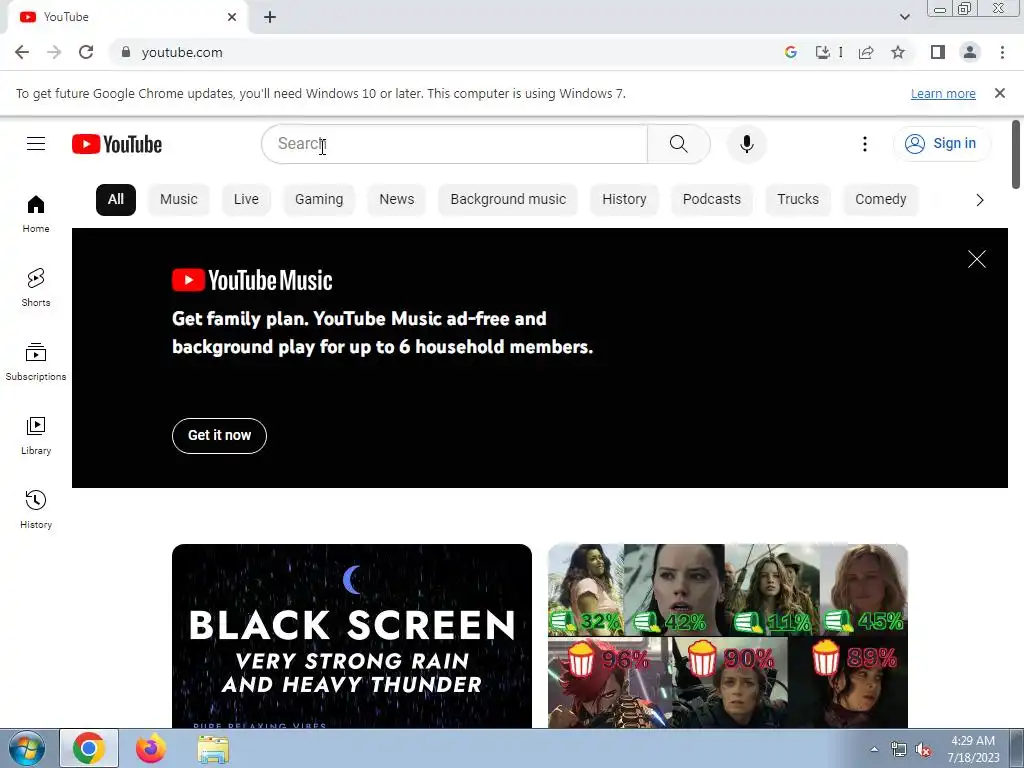Image resolution: width=1024 pixels, height=768 pixels.
Task: Open the Windows Start menu
Action: point(26,748)
